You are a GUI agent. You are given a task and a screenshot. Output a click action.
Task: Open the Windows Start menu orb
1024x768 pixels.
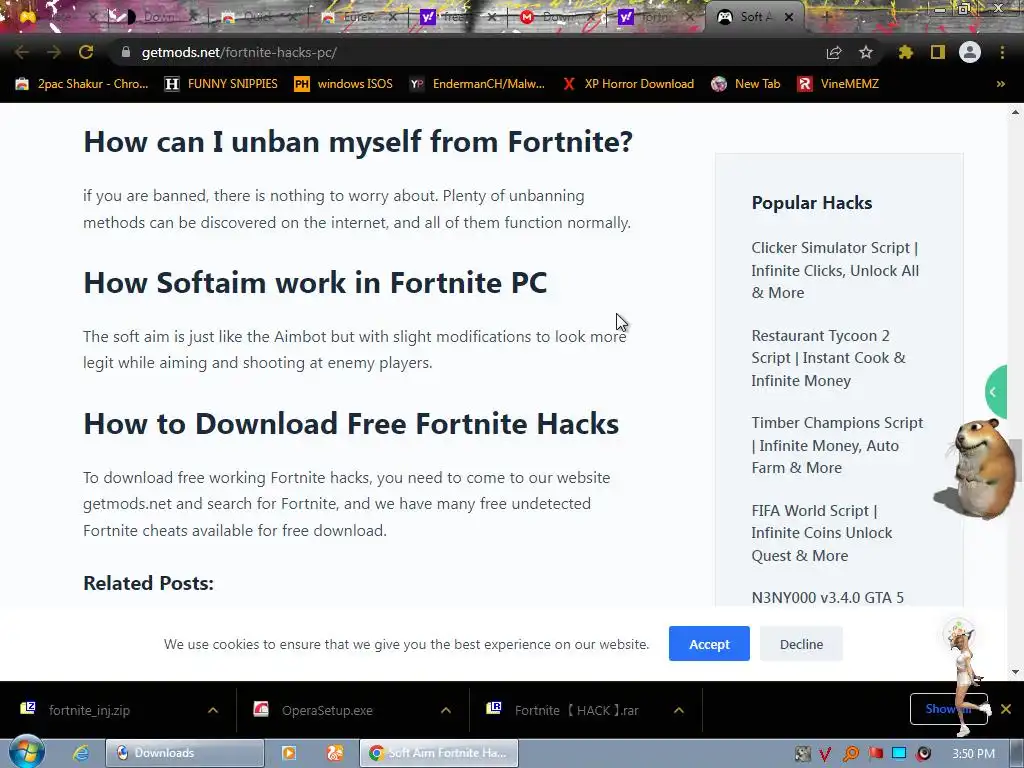click(26, 752)
